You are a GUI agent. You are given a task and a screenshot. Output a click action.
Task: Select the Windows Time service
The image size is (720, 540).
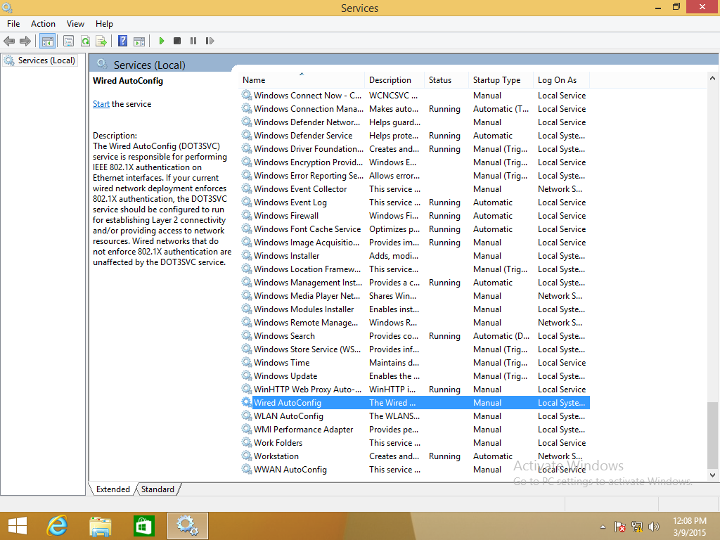(415, 363)
